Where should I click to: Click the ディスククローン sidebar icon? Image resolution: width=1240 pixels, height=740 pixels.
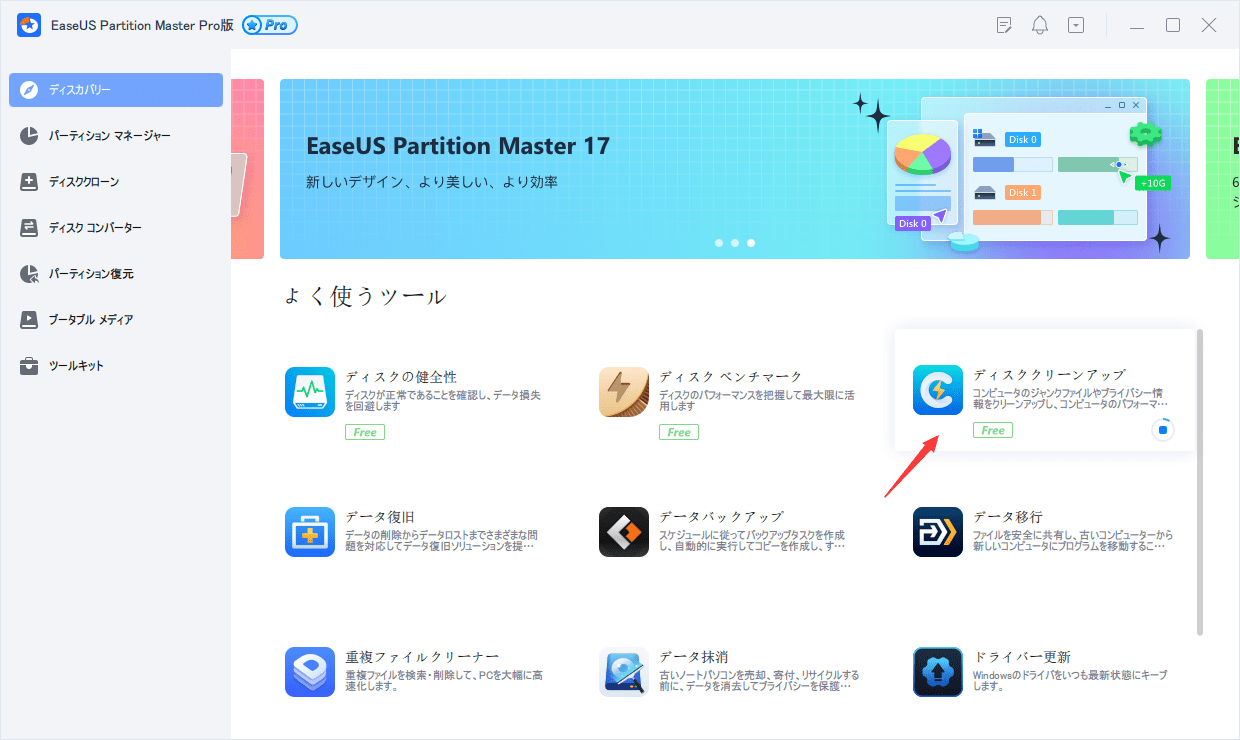click(x=30, y=182)
